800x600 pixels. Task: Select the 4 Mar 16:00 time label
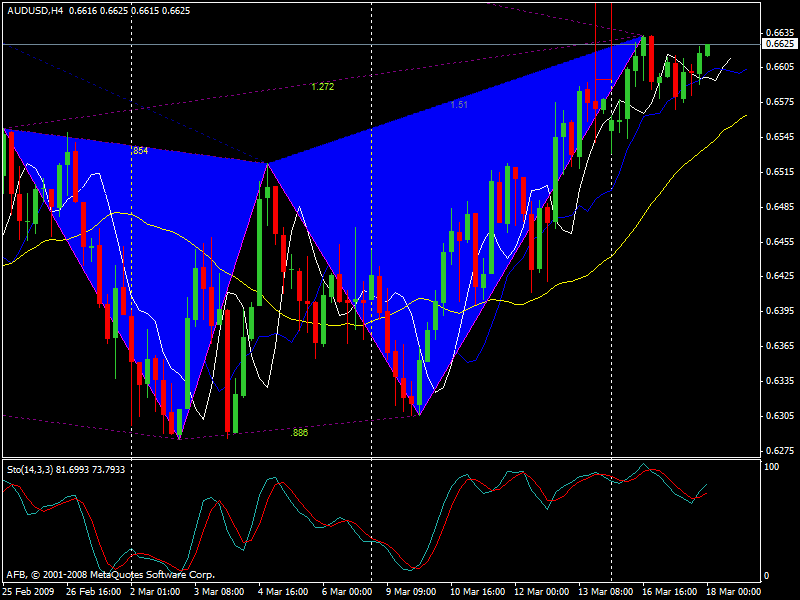(285, 591)
